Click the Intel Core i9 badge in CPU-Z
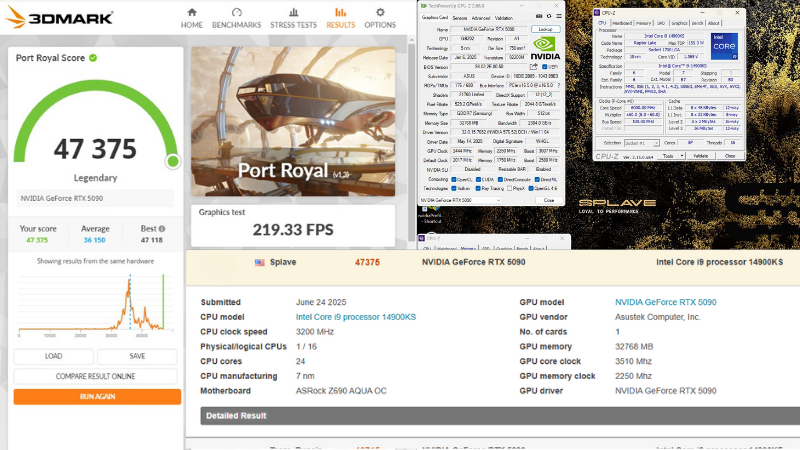800x450 pixels. point(724,46)
